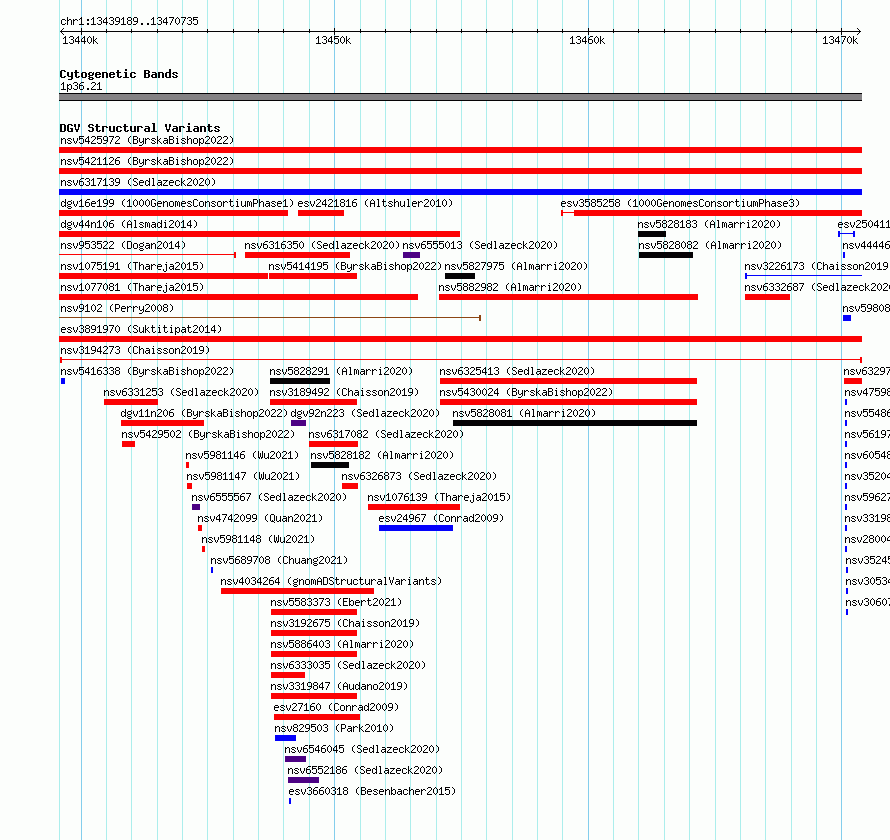Select nsv6316350 (Sedlazeck2020) label
This screenshot has width=890, height=840.
click(x=322, y=245)
